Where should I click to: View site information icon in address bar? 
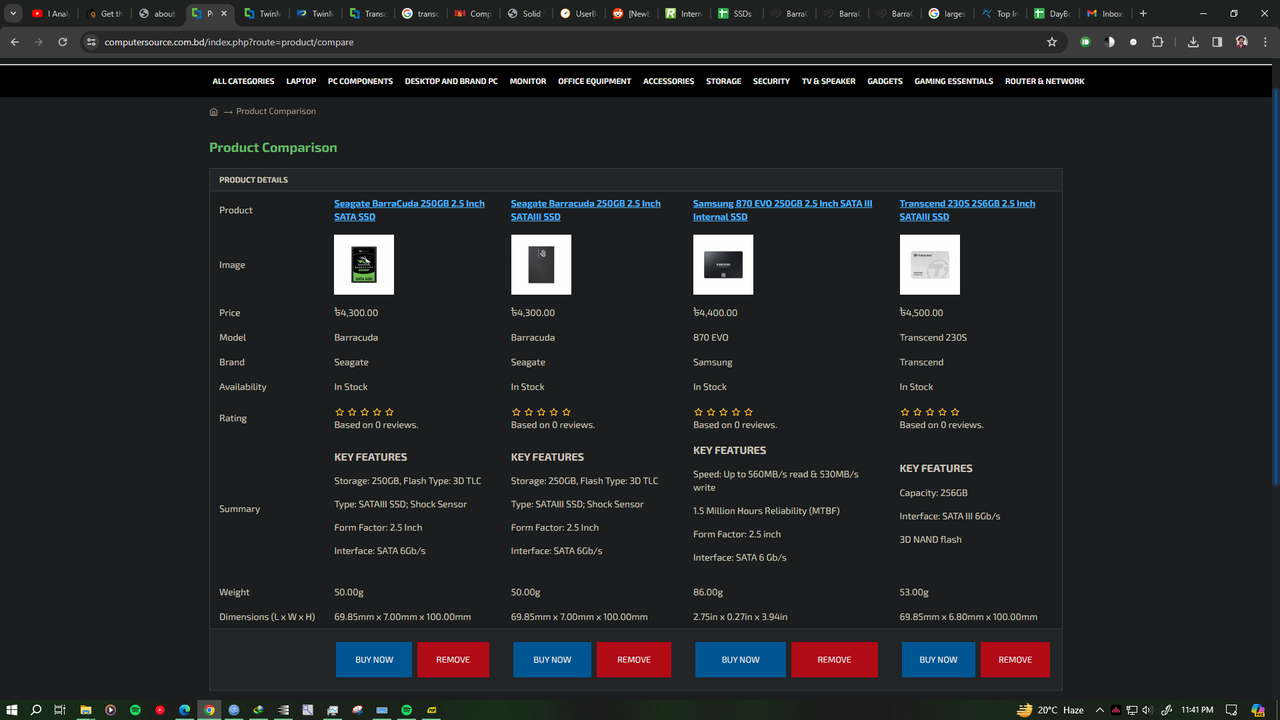pyautogui.click(x=91, y=42)
